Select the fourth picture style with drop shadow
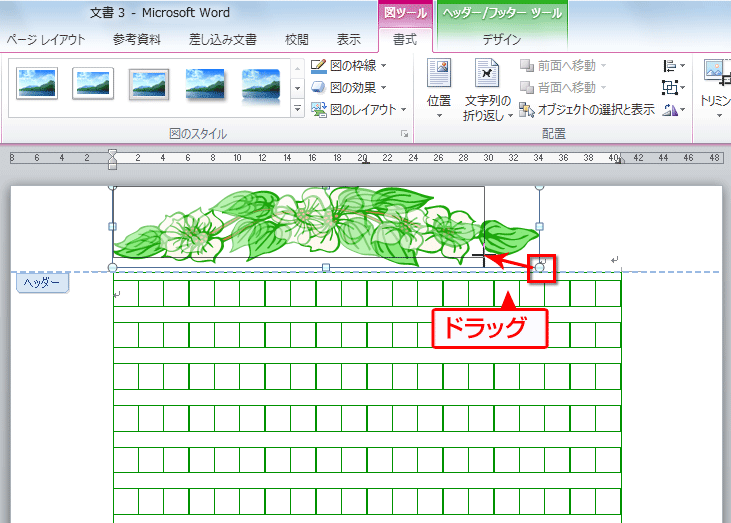731x523 pixels. click(x=205, y=84)
